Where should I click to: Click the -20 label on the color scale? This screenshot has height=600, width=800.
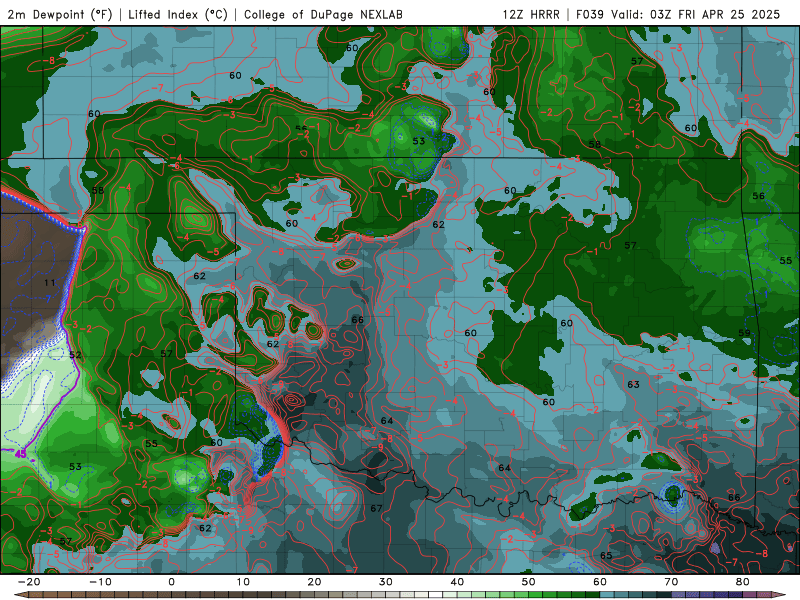(29, 582)
